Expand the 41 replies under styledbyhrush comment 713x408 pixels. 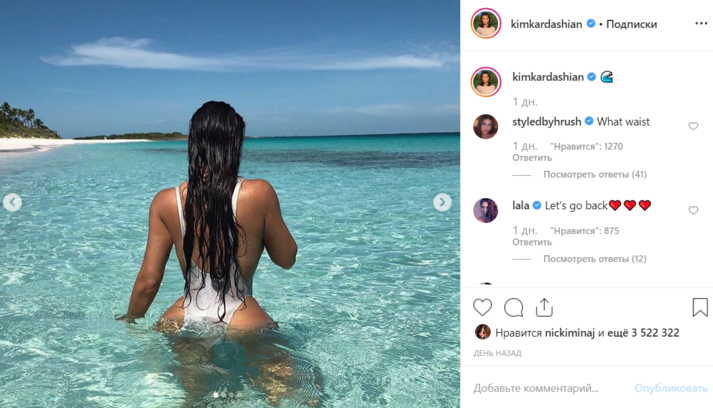[x=595, y=174]
